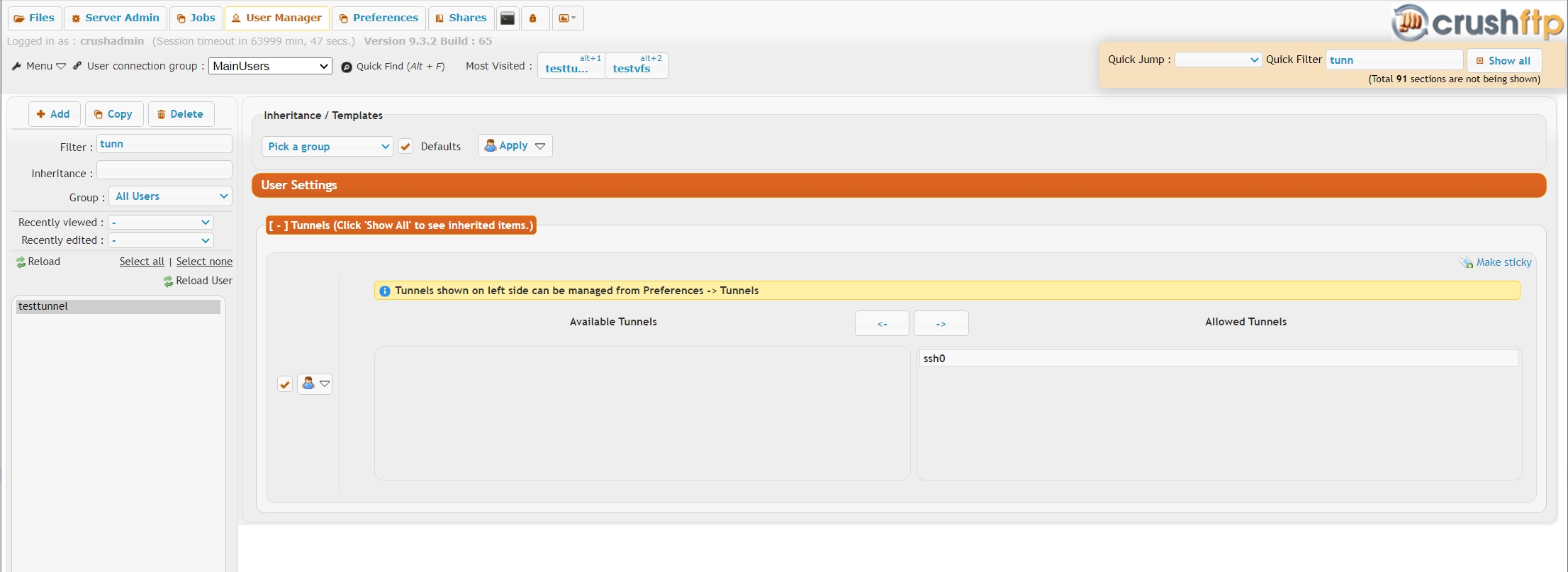The width and height of the screenshot is (1568, 572).
Task: Collapse the Tunnels section header
Action: pos(401,225)
